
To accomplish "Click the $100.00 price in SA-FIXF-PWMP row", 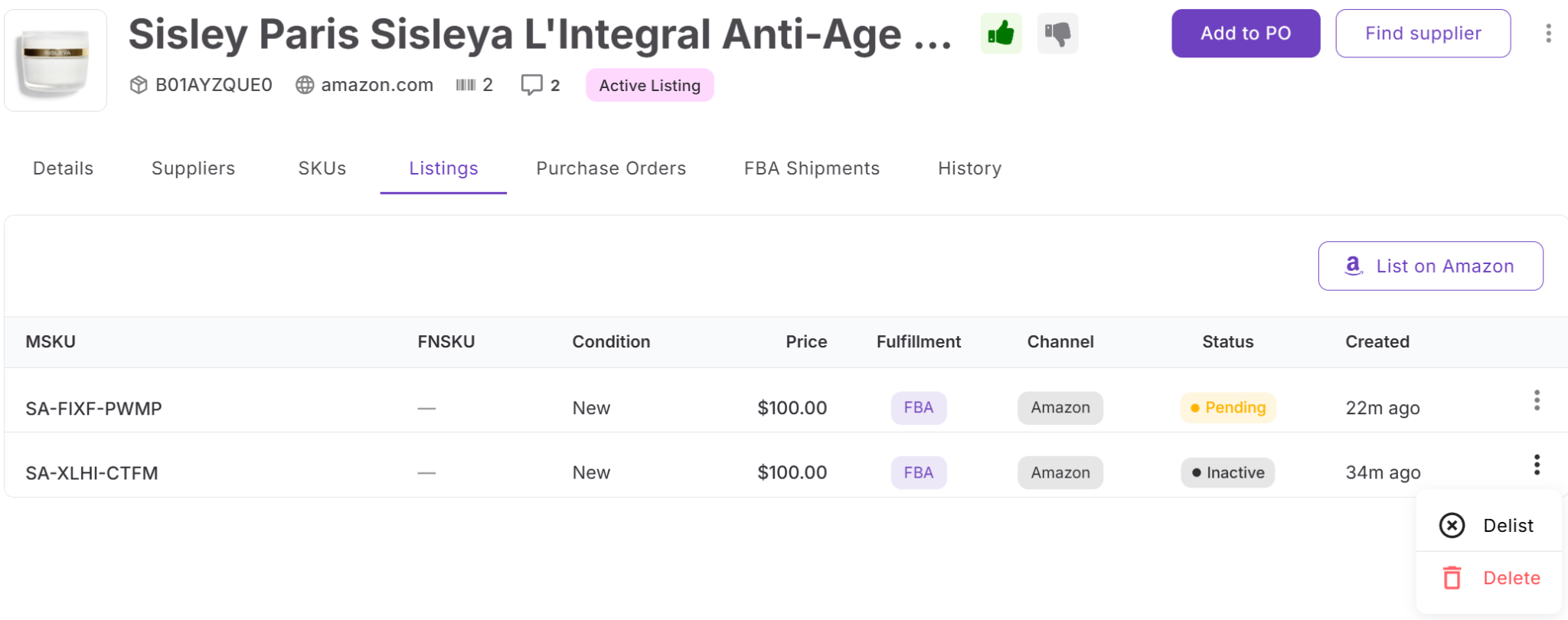I will tap(792, 408).
